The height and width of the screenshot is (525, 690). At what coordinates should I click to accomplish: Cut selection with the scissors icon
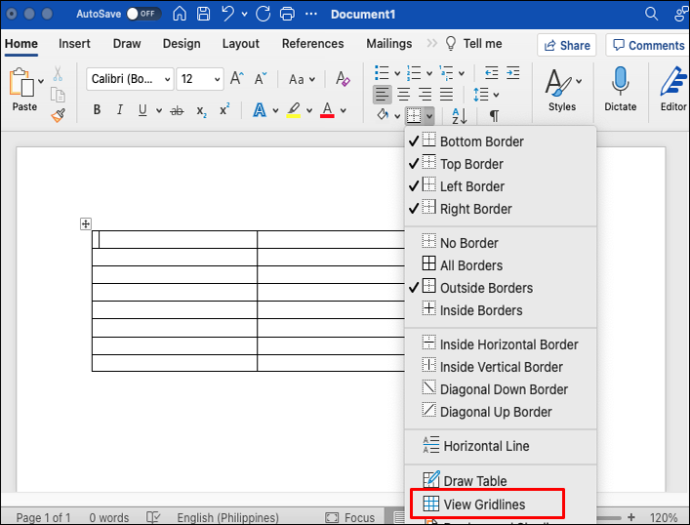coord(58,74)
